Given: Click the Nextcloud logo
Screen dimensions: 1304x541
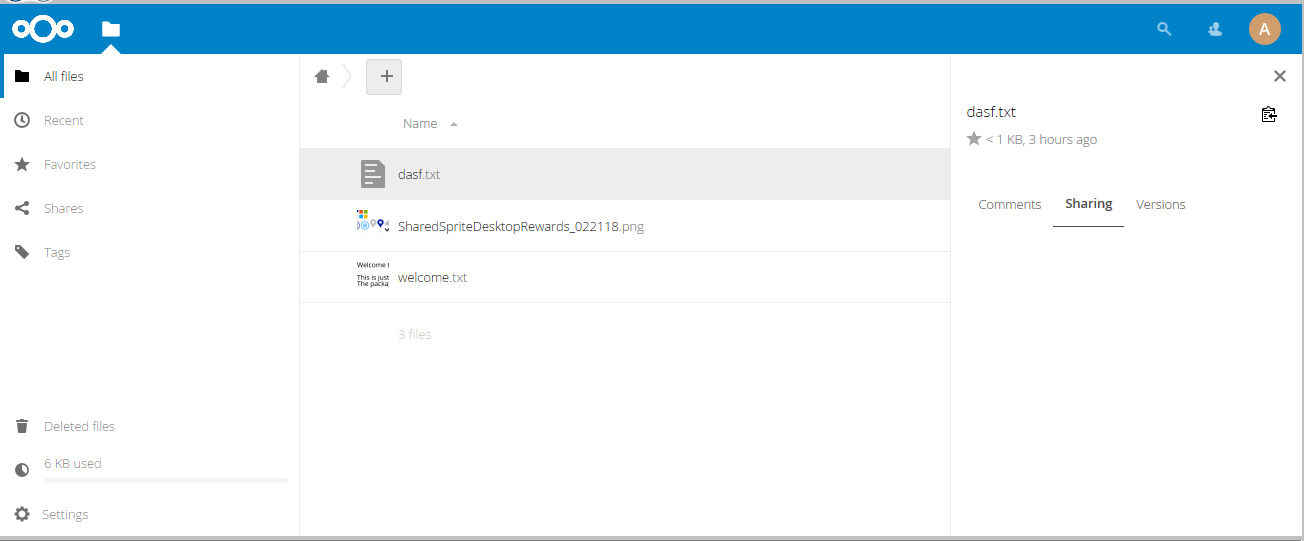Looking at the screenshot, I should [x=43, y=29].
